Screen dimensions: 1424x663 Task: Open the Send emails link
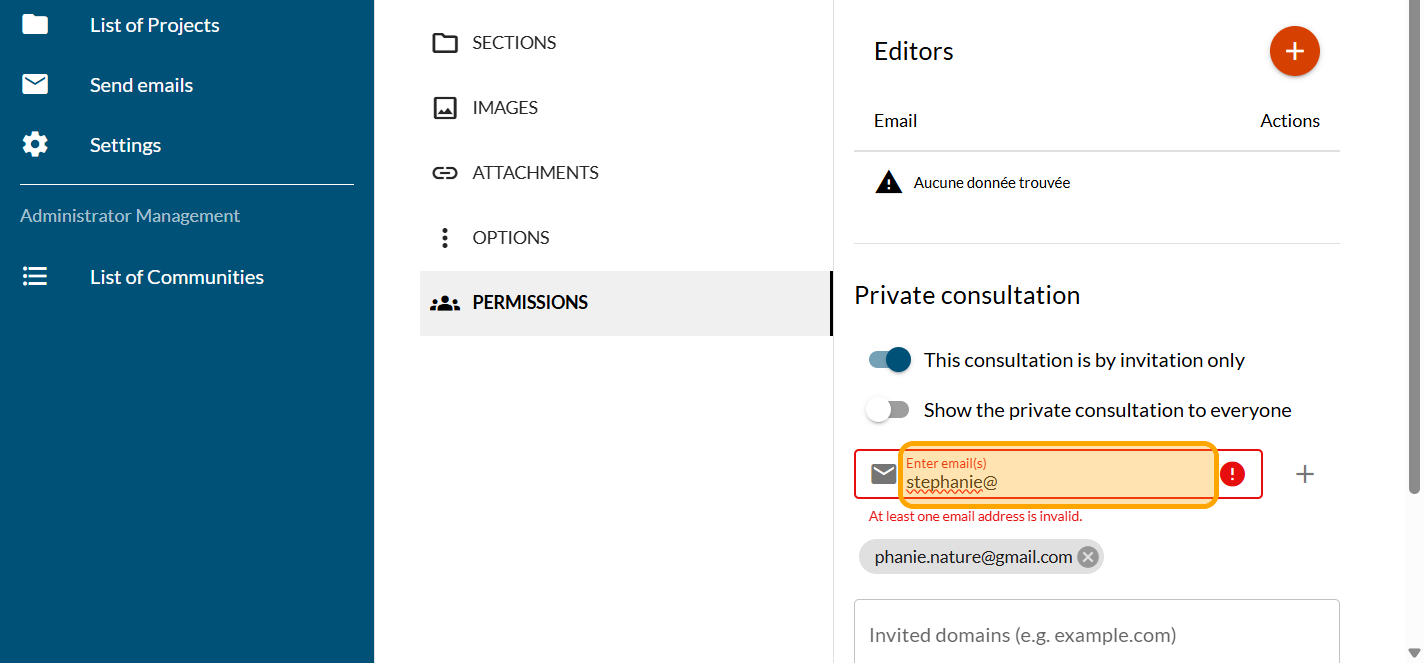[141, 85]
